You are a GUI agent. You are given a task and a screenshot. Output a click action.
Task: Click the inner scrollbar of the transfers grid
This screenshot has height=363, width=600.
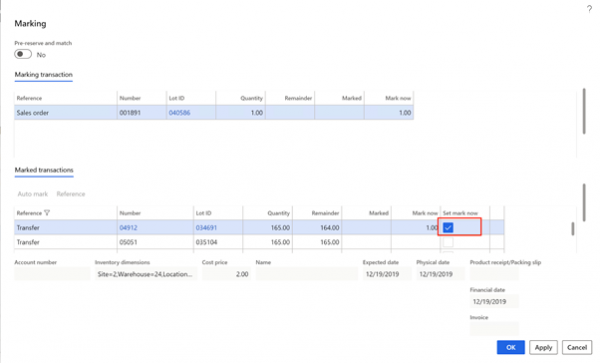pyautogui.click(x=573, y=229)
